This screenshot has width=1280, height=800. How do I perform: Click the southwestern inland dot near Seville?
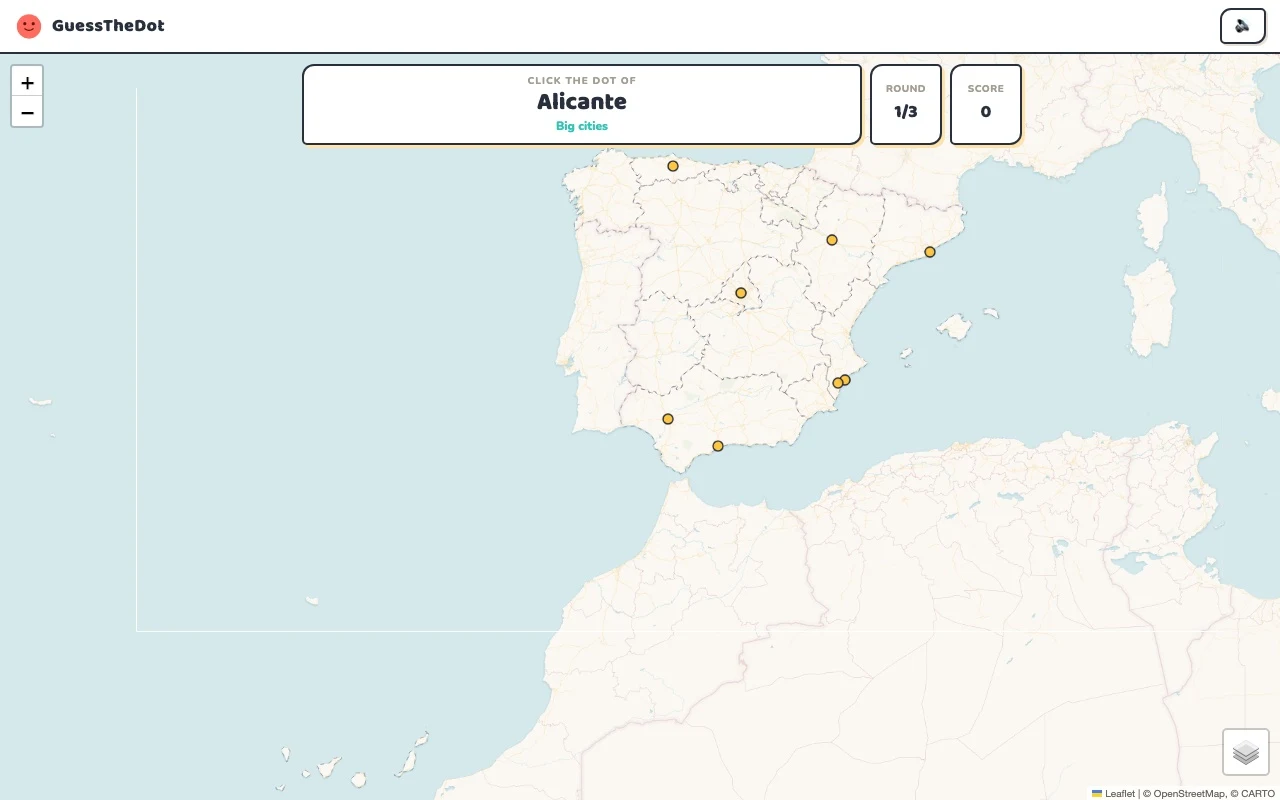[668, 419]
